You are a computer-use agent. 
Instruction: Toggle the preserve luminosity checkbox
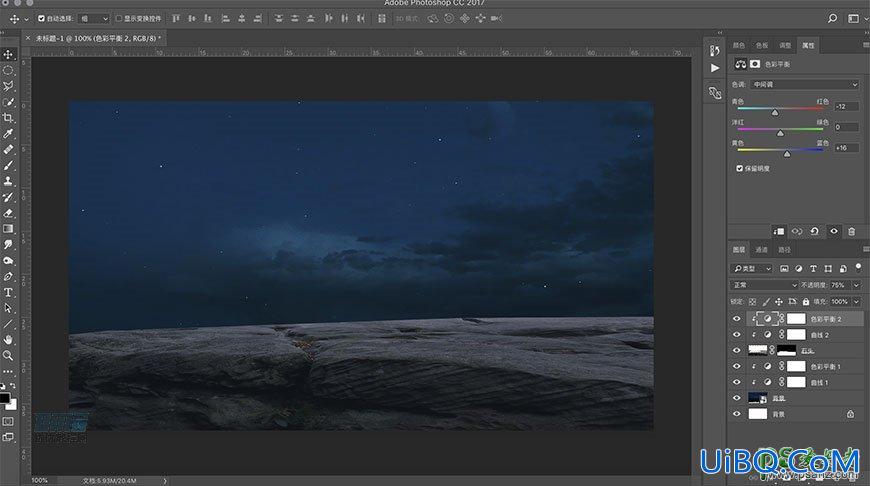(x=740, y=168)
